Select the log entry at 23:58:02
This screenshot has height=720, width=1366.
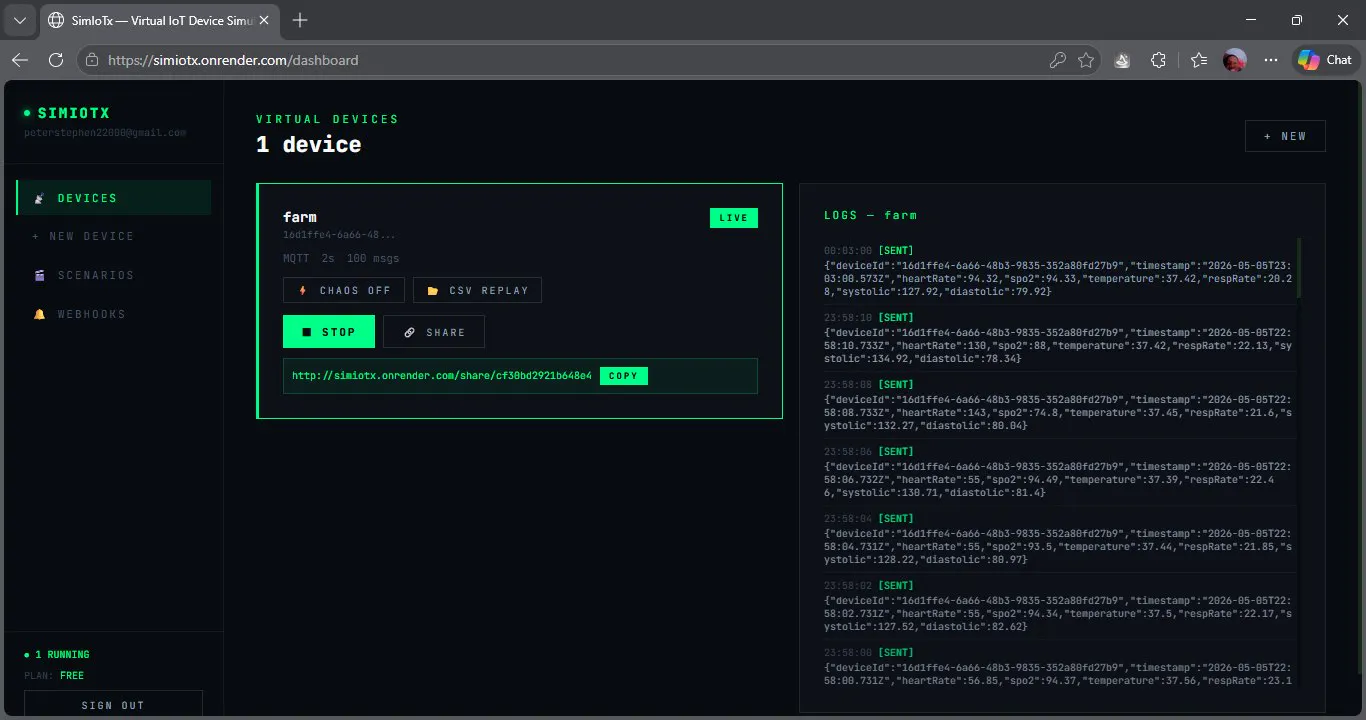[x=1058, y=606]
